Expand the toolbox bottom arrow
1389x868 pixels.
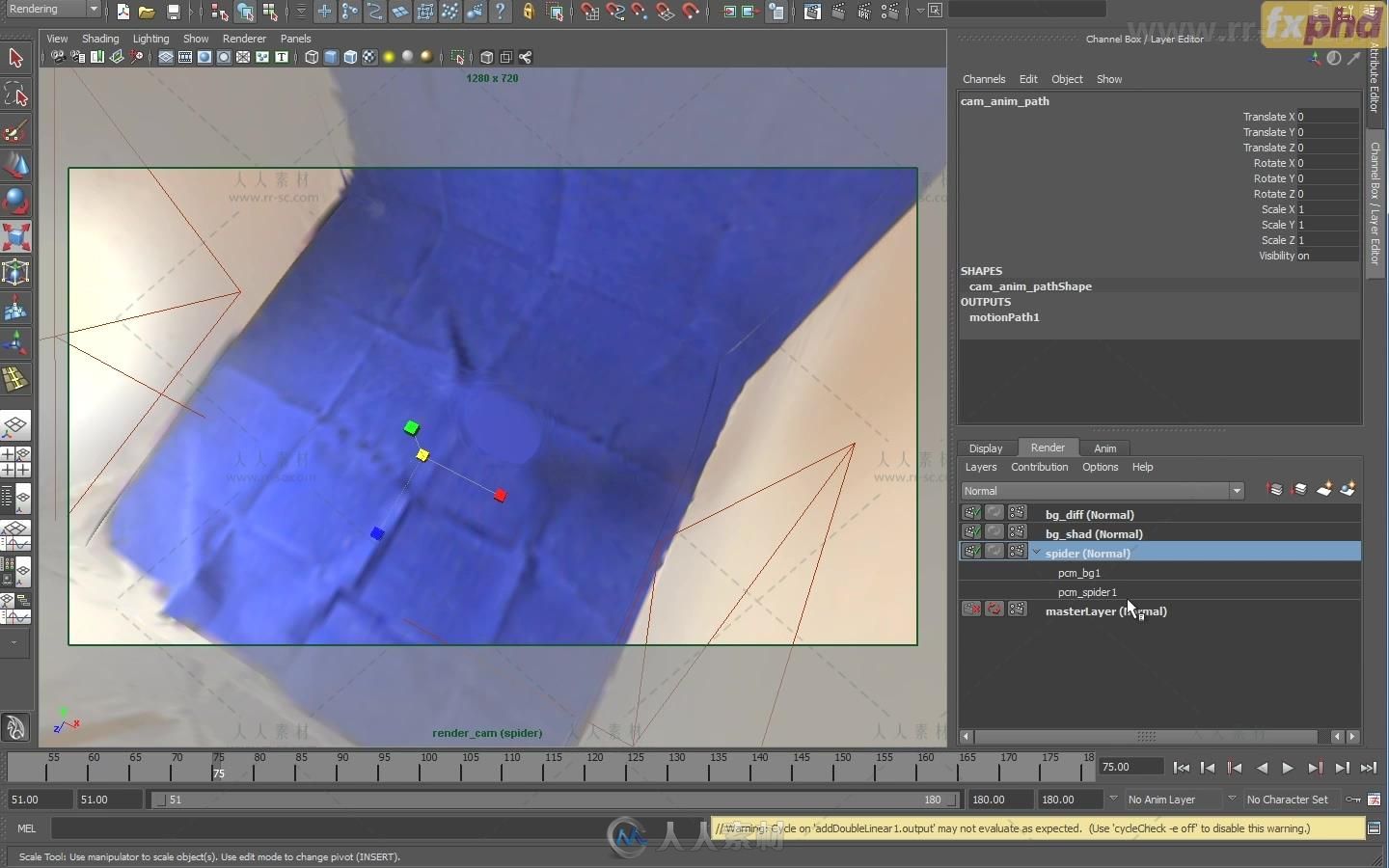point(14,642)
